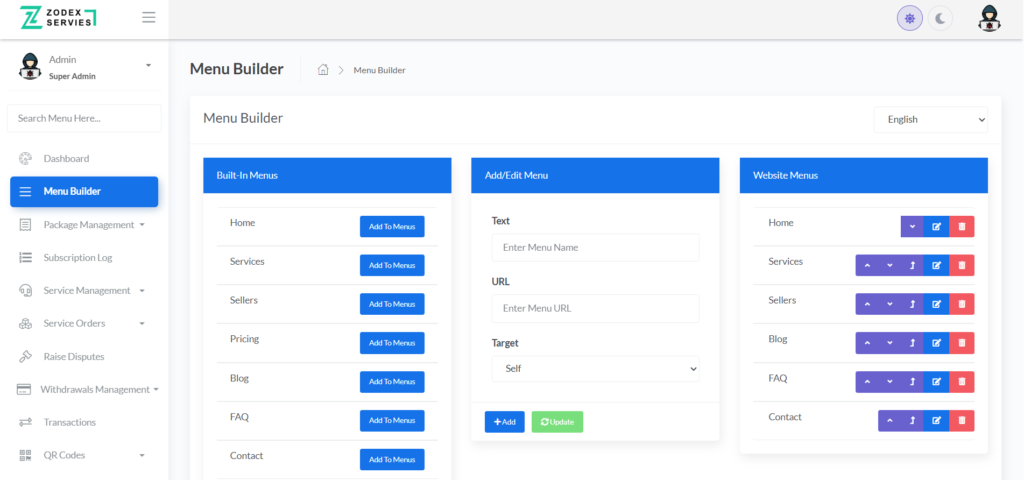Click the Enter Menu Name text field
Viewport: 1024px width, 480px height.
tap(595, 248)
